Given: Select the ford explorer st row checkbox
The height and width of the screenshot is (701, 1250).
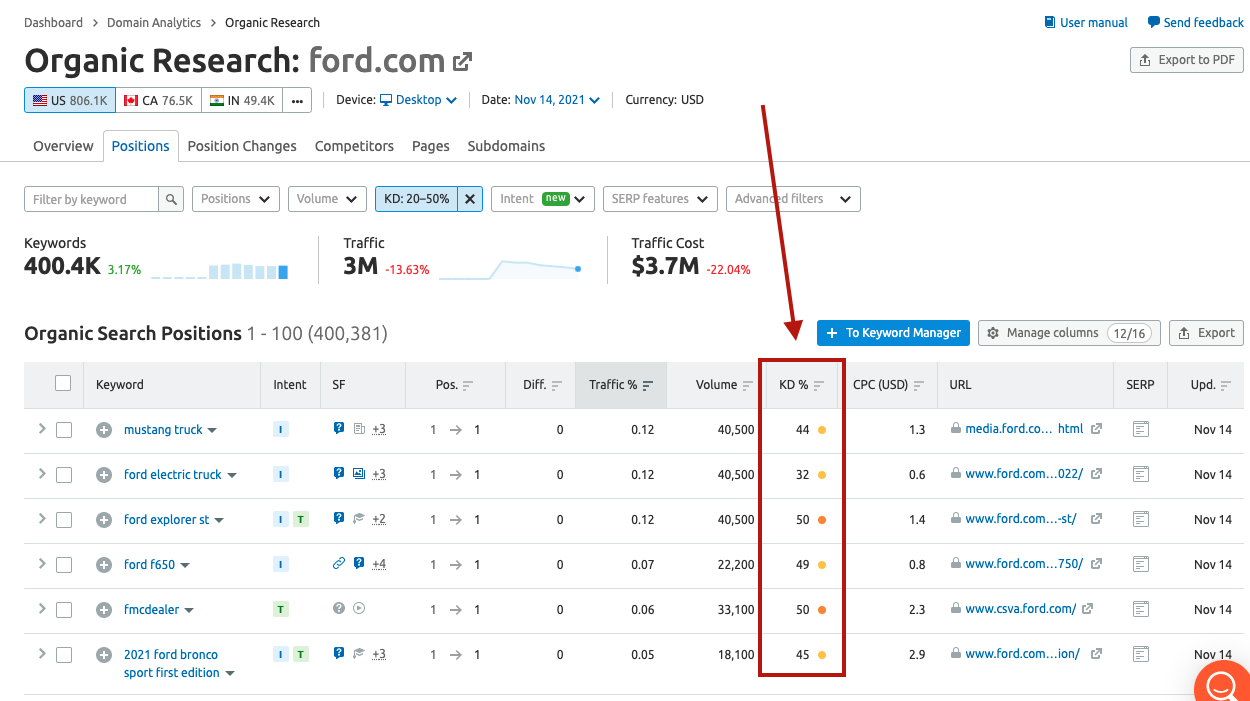Looking at the screenshot, I should 64,520.
